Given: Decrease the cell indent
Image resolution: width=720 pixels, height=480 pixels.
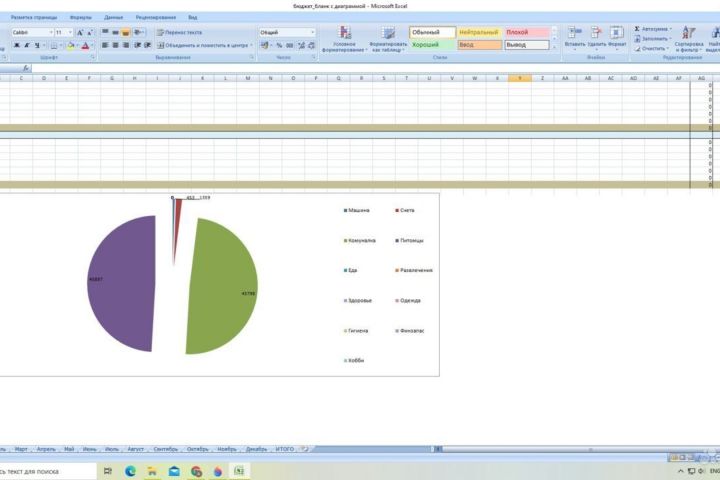Looking at the screenshot, I should pyautogui.click(x=137, y=45).
